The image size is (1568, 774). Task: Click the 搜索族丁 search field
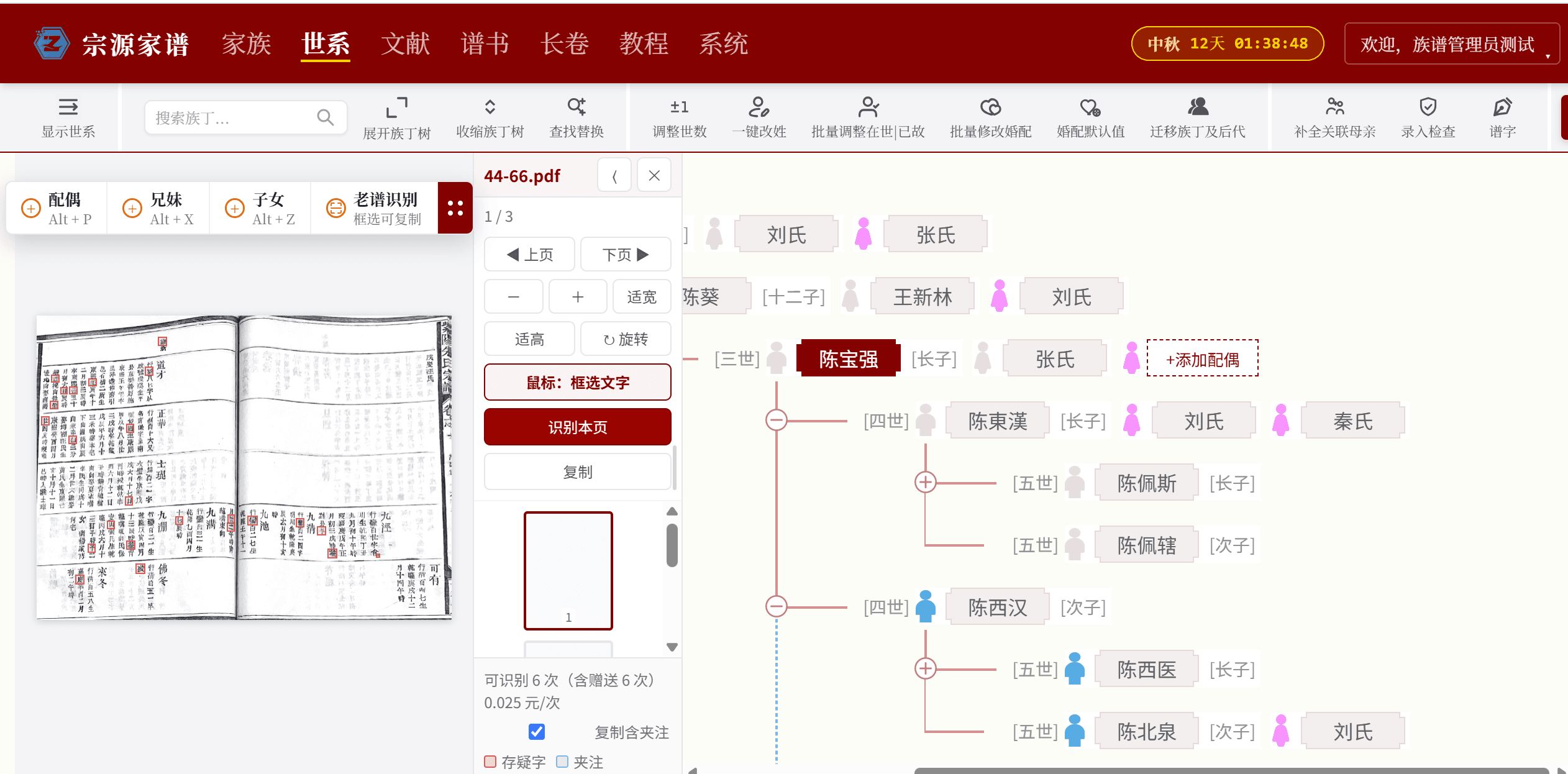tap(246, 117)
